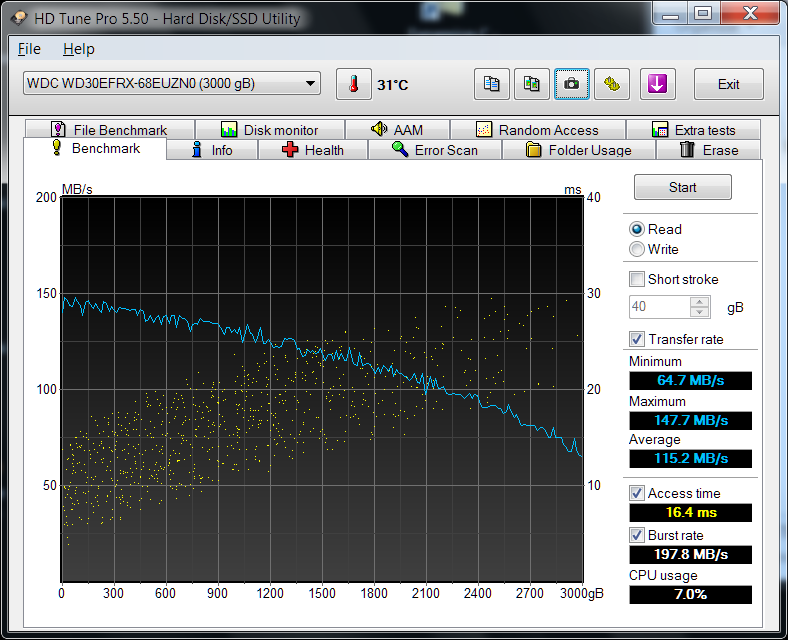Toggle the Access time checkbox

(x=637, y=493)
